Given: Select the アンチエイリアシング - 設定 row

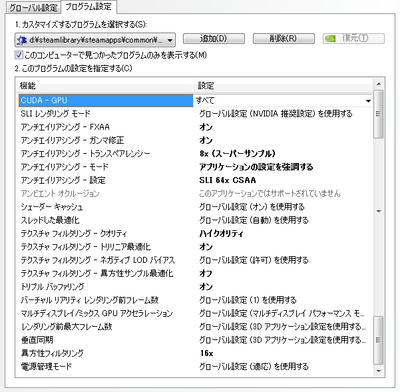Looking at the screenshot, I should point(195,180).
